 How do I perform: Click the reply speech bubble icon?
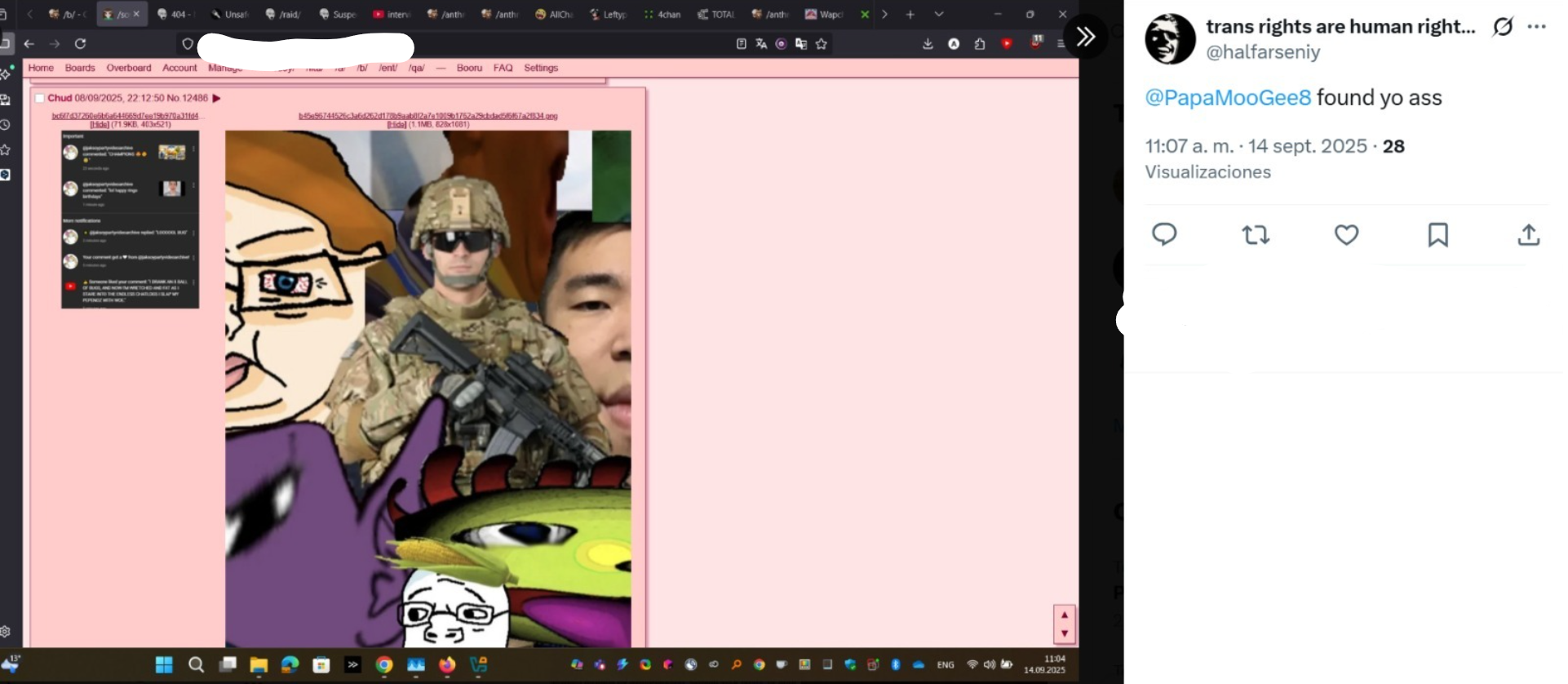(1164, 235)
